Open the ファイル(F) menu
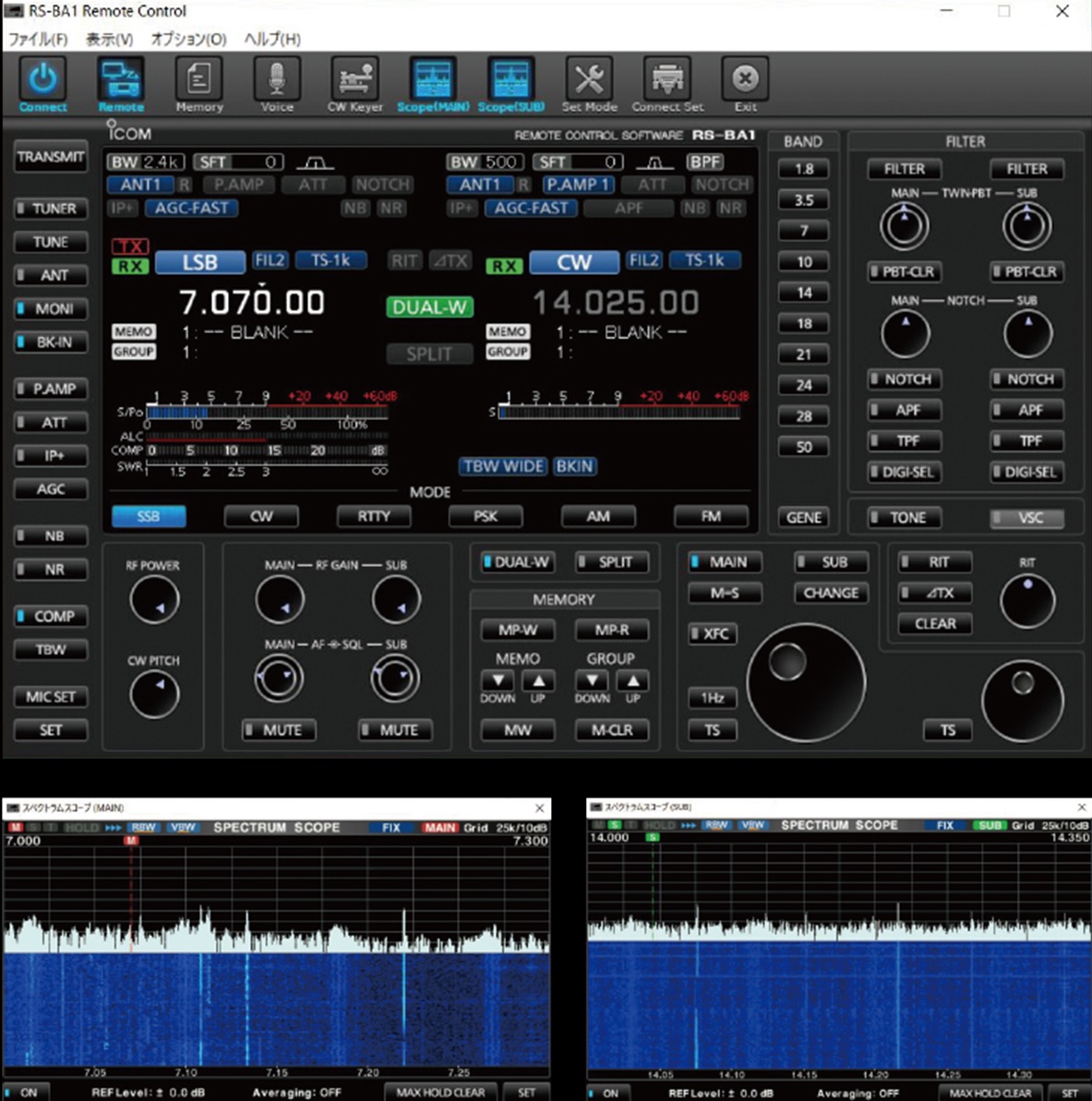This screenshot has width=1092, height=1101. point(38,39)
